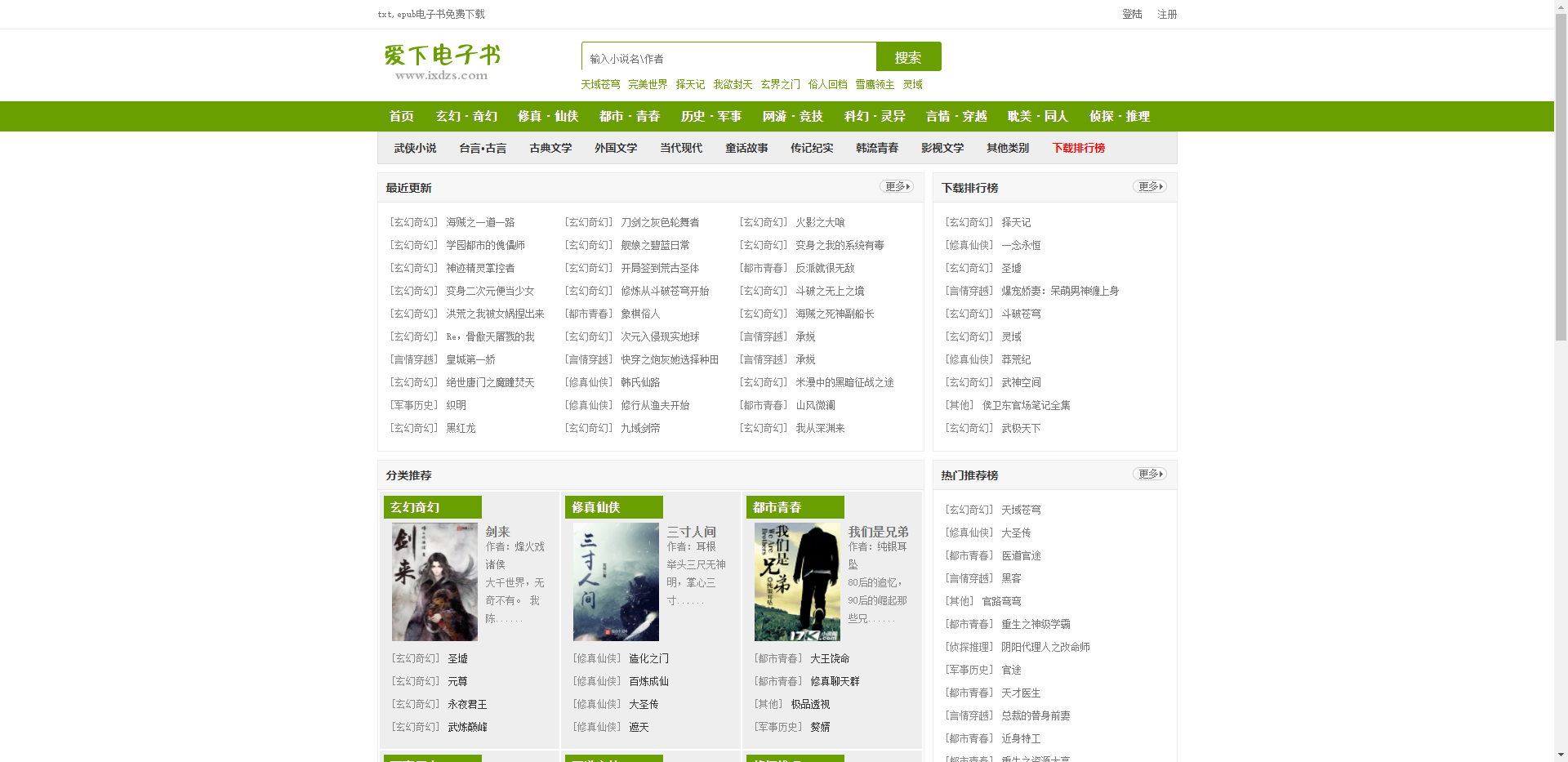
Task: Click inside the novel search input box
Action: coord(727,57)
